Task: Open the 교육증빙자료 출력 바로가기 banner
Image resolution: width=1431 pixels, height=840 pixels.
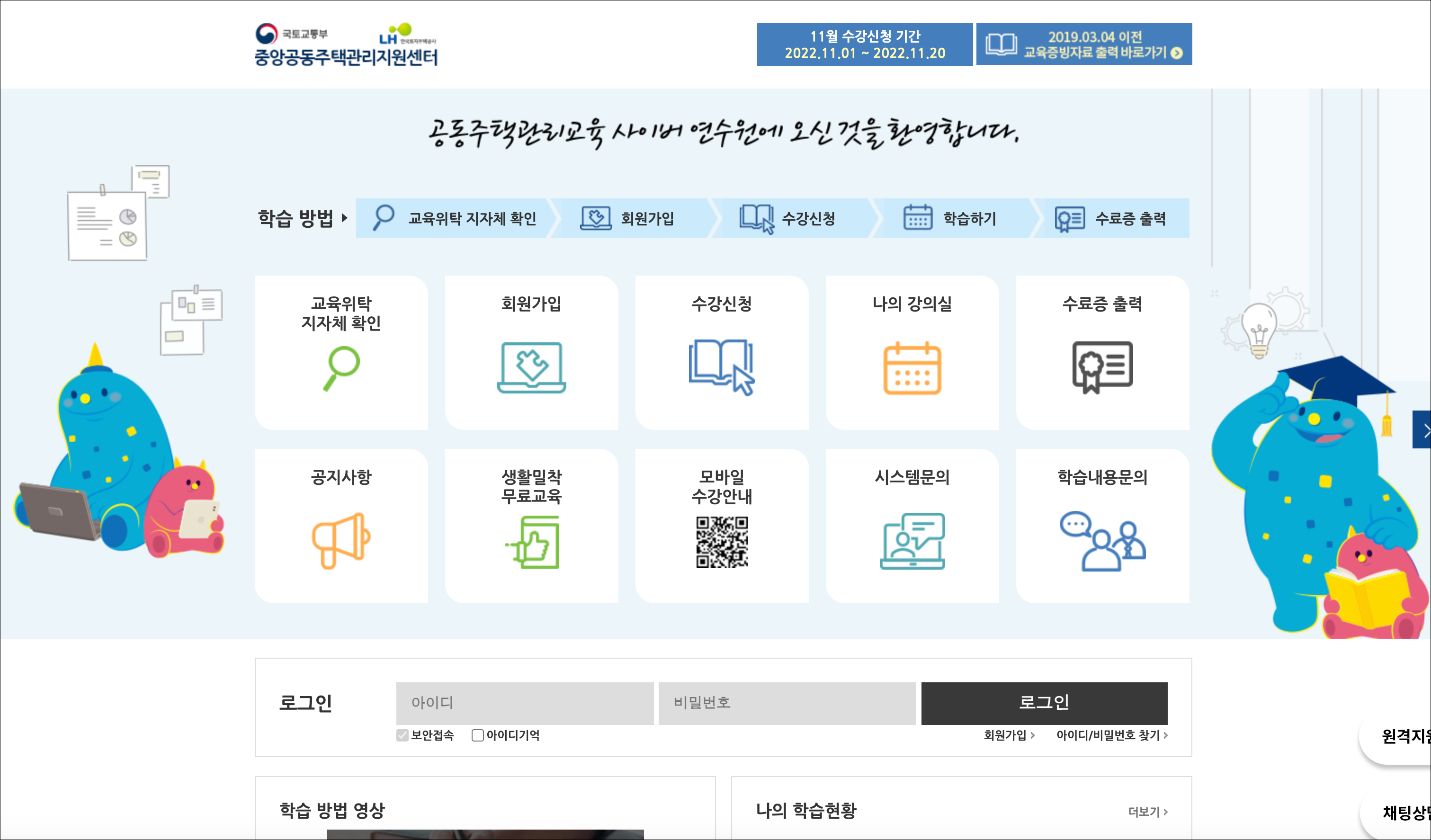Action: click(x=1083, y=45)
